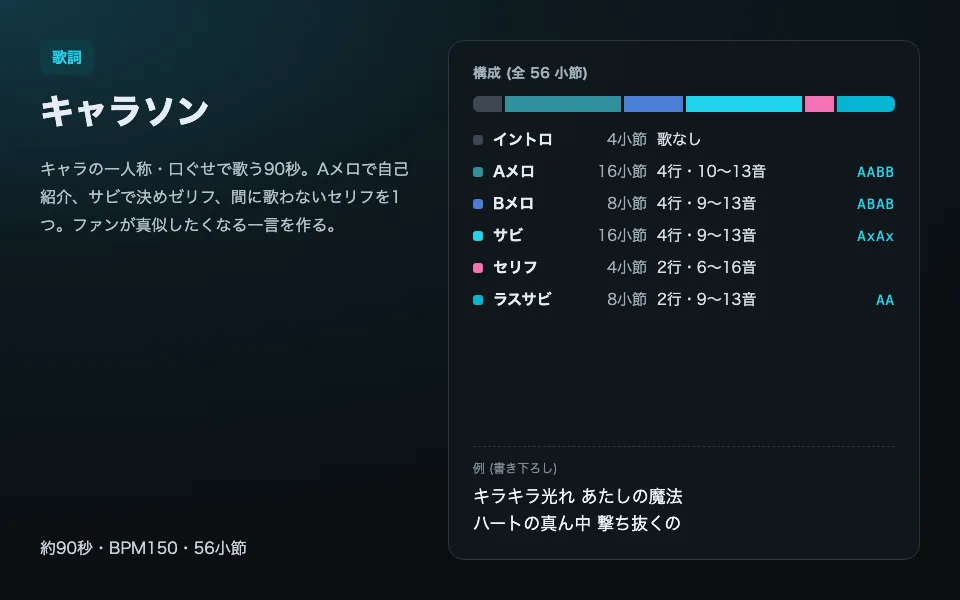Click the AABB rhyme scheme label
Image resolution: width=960 pixels, height=600 pixels.
coord(875,172)
